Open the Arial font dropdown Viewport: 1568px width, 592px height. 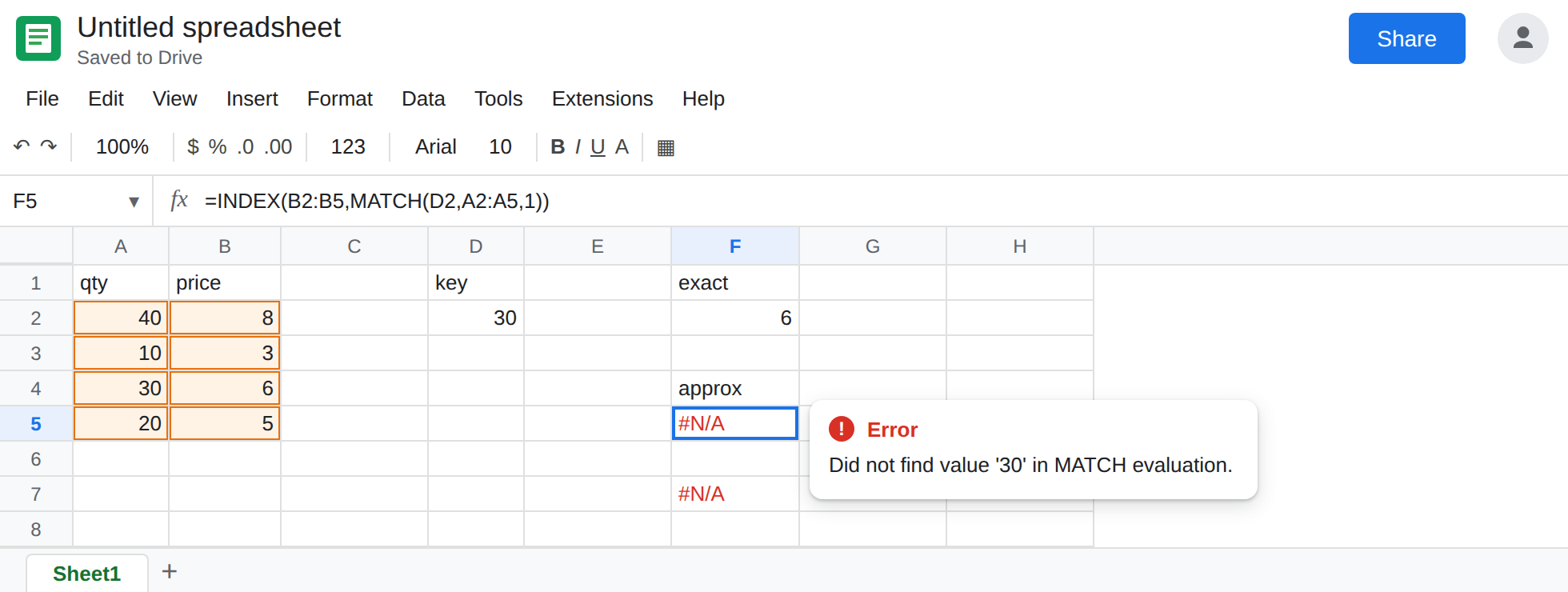click(435, 146)
